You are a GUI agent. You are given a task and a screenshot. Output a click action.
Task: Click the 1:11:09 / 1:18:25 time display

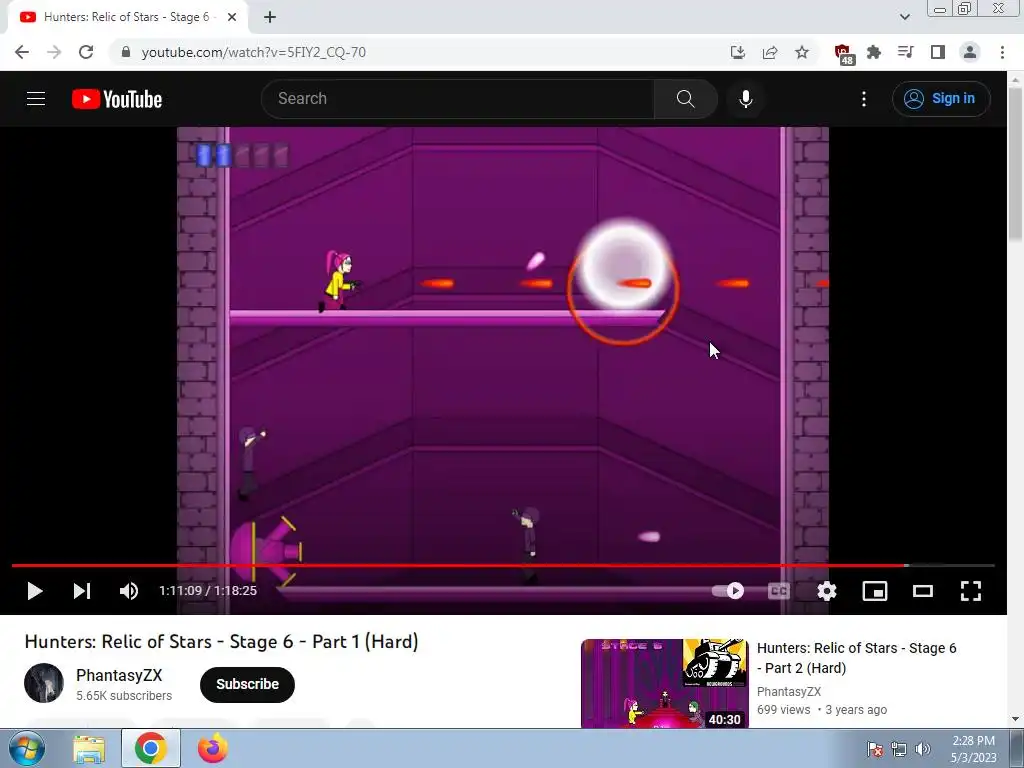pyautogui.click(x=208, y=591)
